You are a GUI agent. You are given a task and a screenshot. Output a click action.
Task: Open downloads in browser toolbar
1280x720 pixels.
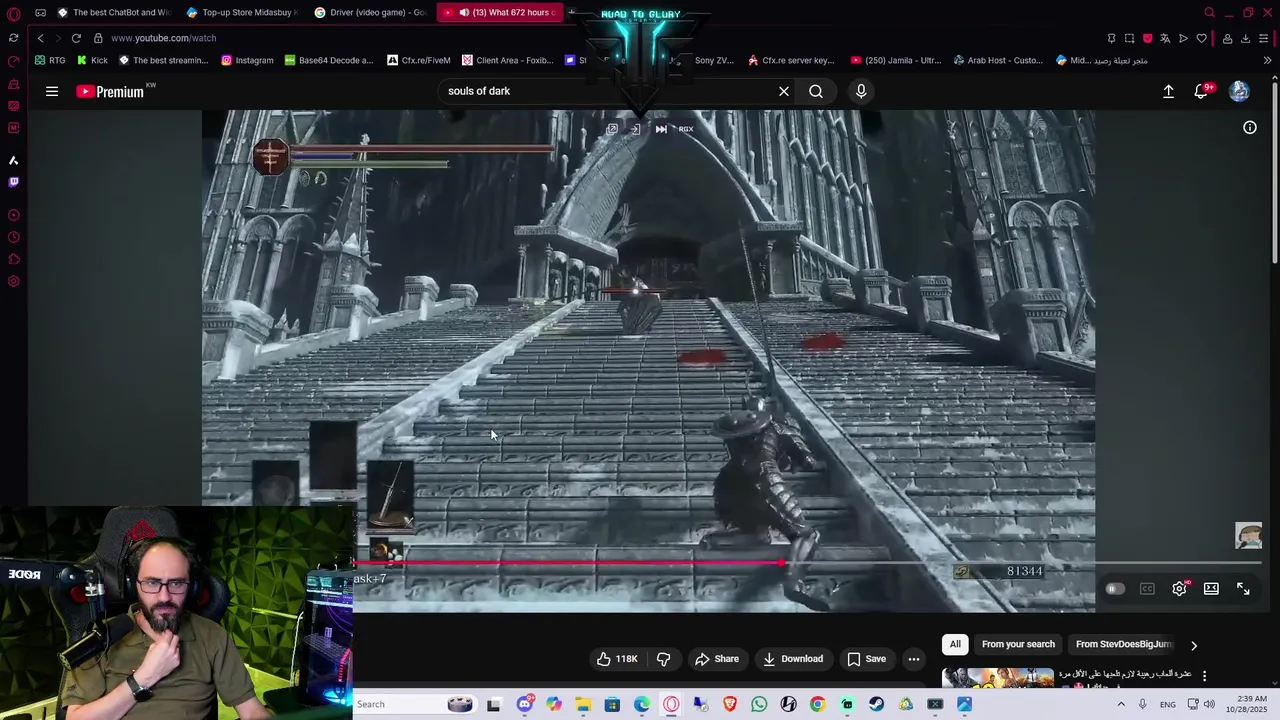click(x=1245, y=38)
